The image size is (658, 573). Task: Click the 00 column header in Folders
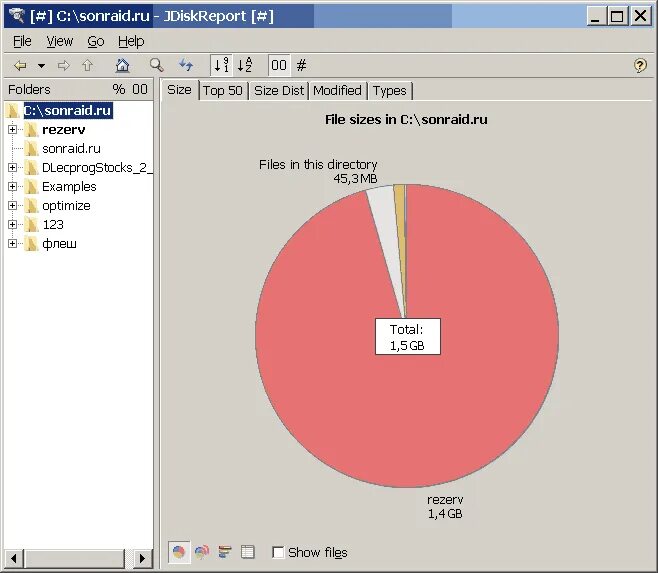coord(140,89)
